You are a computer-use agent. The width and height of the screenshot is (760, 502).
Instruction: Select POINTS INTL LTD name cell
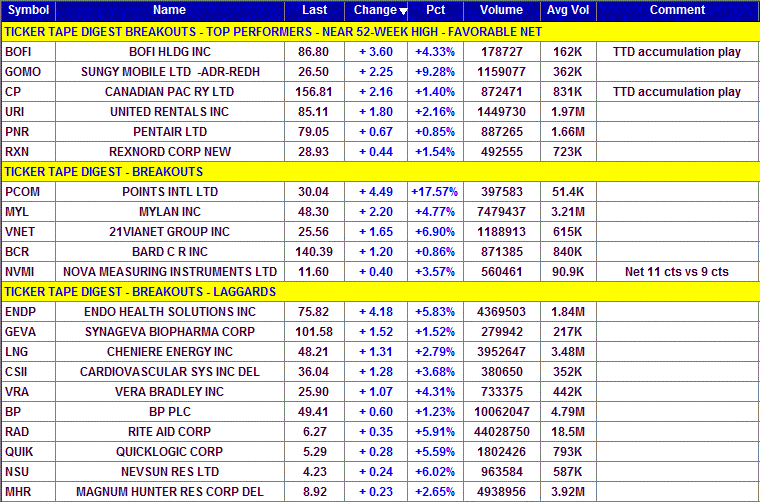pyautogui.click(x=170, y=192)
